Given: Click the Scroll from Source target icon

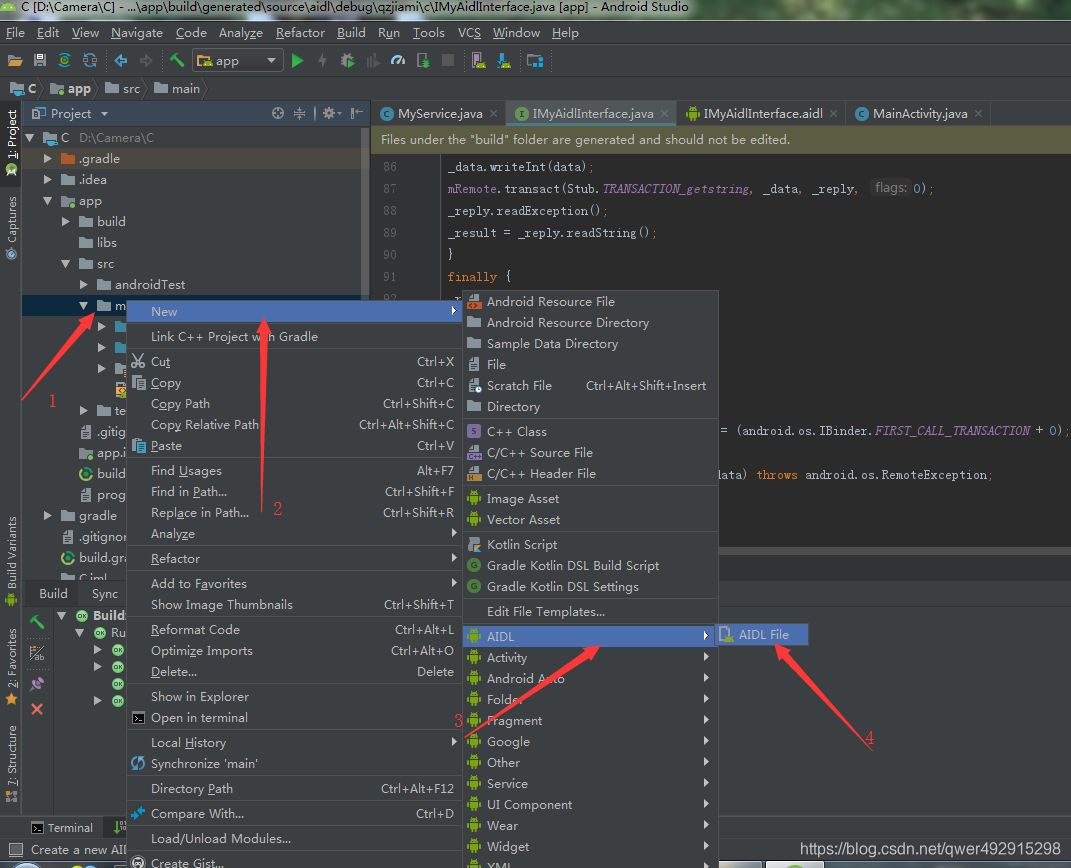Looking at the screenshot, I should point(277,113).
